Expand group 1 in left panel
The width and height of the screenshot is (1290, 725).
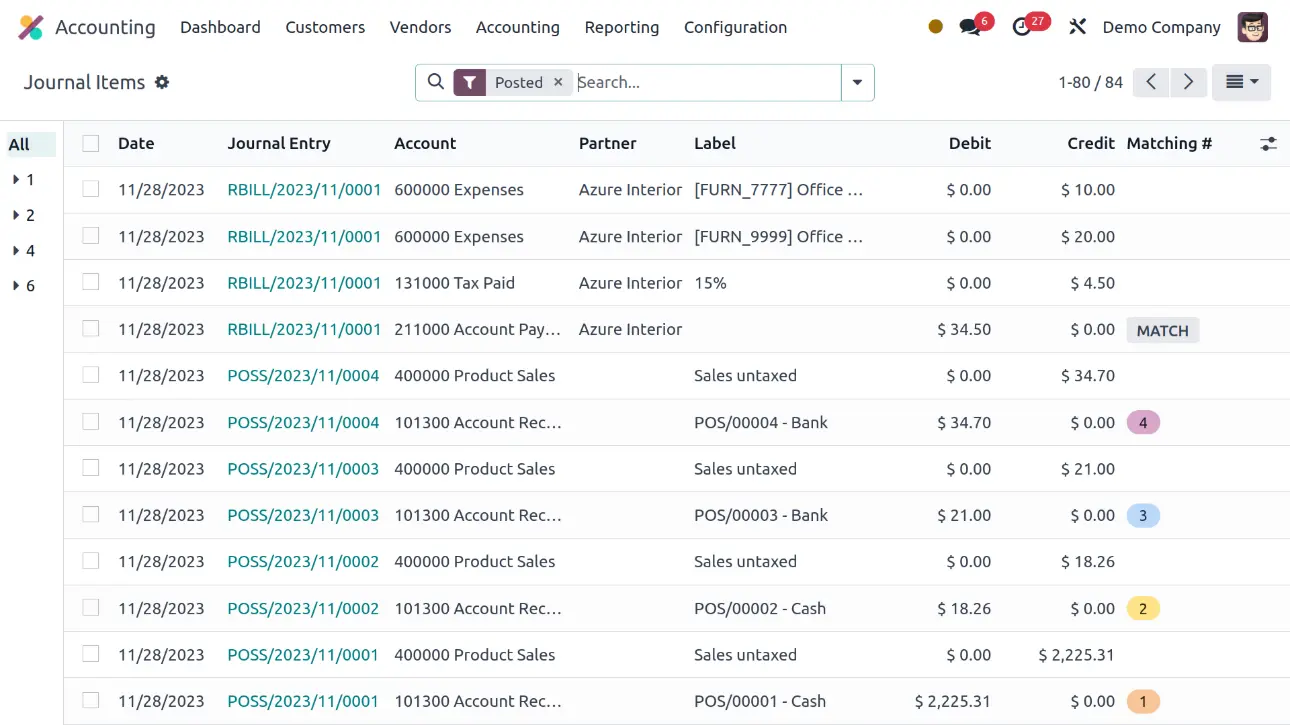[x=23, y=180]
